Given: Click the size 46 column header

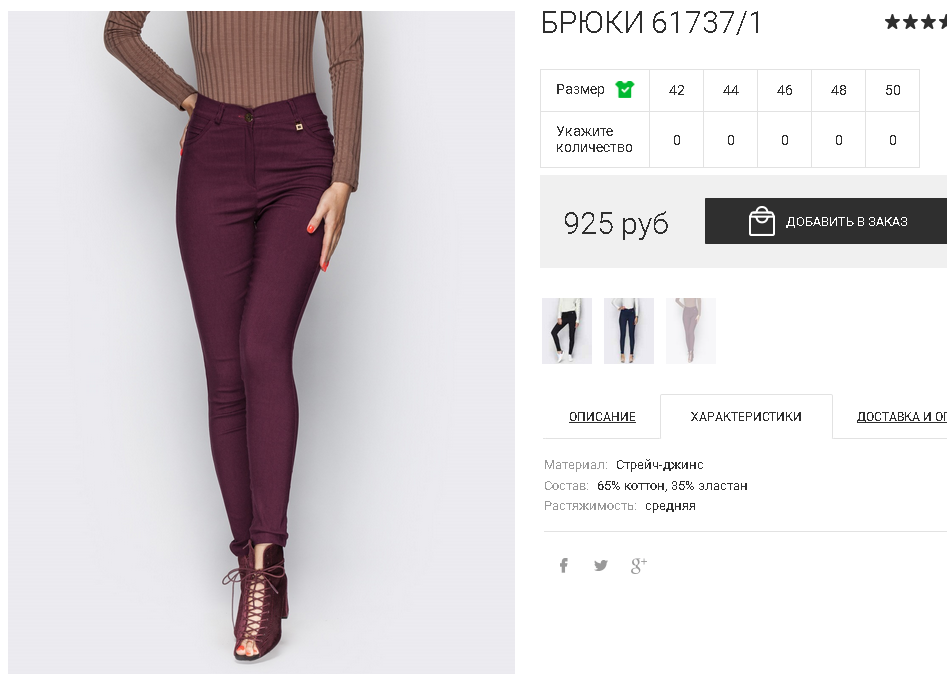Looking at the screenshot, I should 785,91.
